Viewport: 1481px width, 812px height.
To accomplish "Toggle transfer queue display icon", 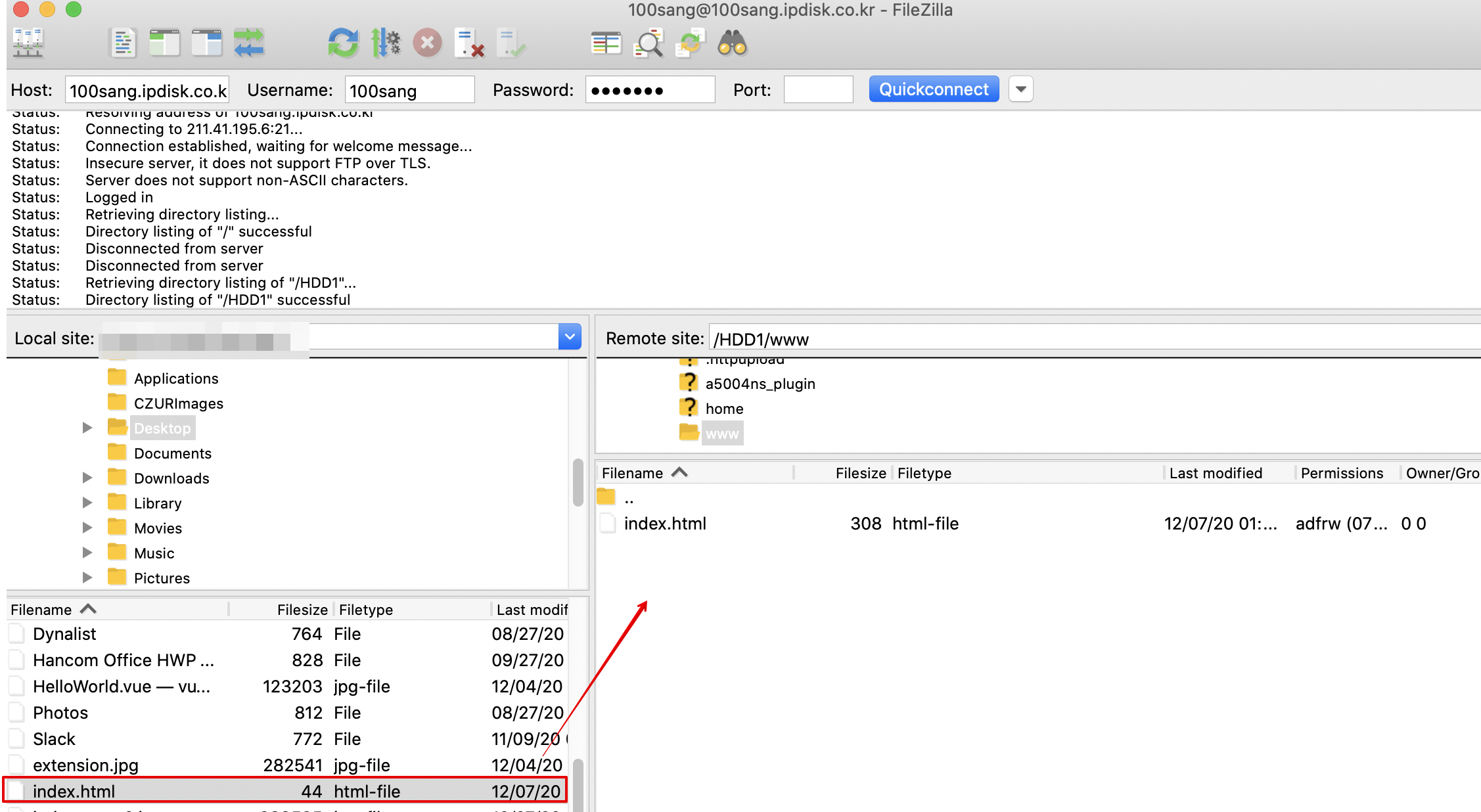I will (249, 43).
